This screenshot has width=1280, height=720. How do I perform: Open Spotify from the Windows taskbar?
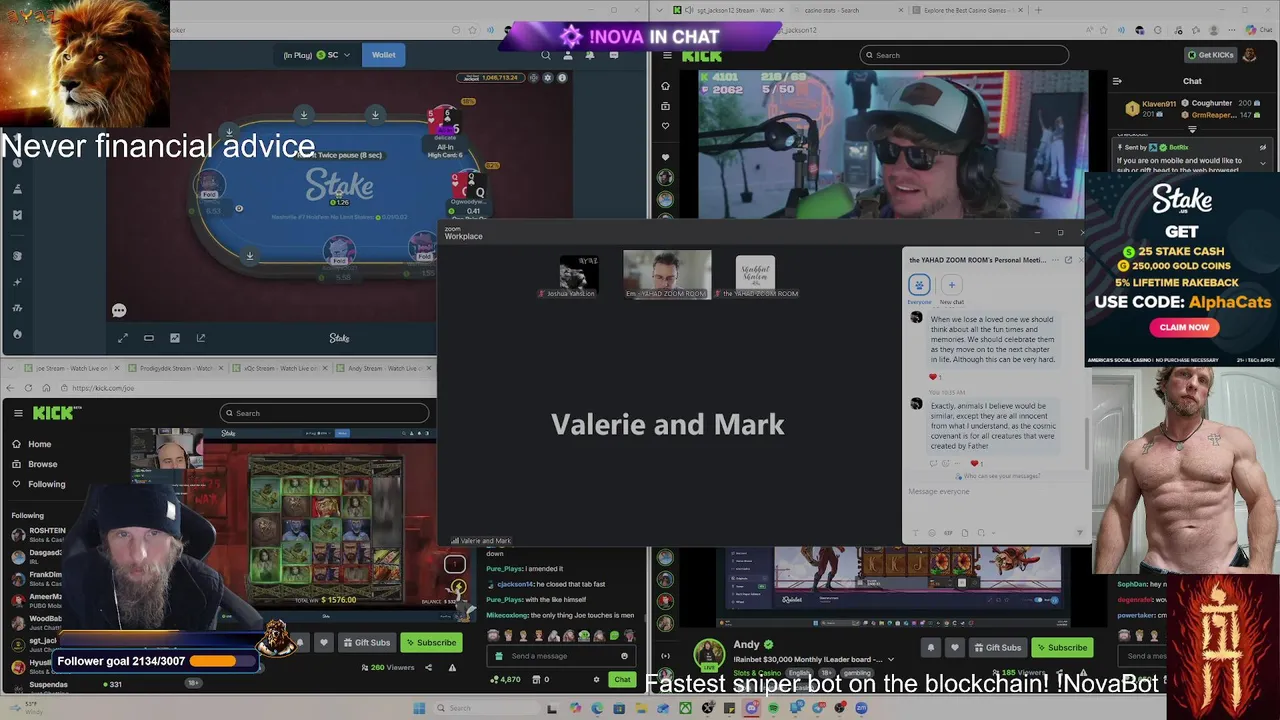click(773, 708)
